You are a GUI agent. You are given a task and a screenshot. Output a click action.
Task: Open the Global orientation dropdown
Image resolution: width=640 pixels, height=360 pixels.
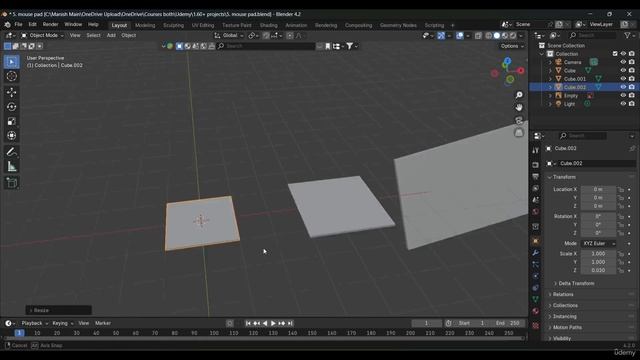pyautogui.click(x=229, y=36)
